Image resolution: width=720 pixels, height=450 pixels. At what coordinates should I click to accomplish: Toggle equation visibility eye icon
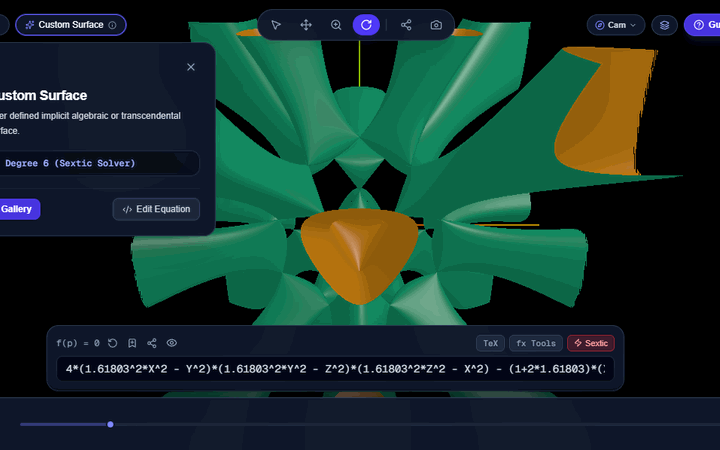tap(172, 343)
